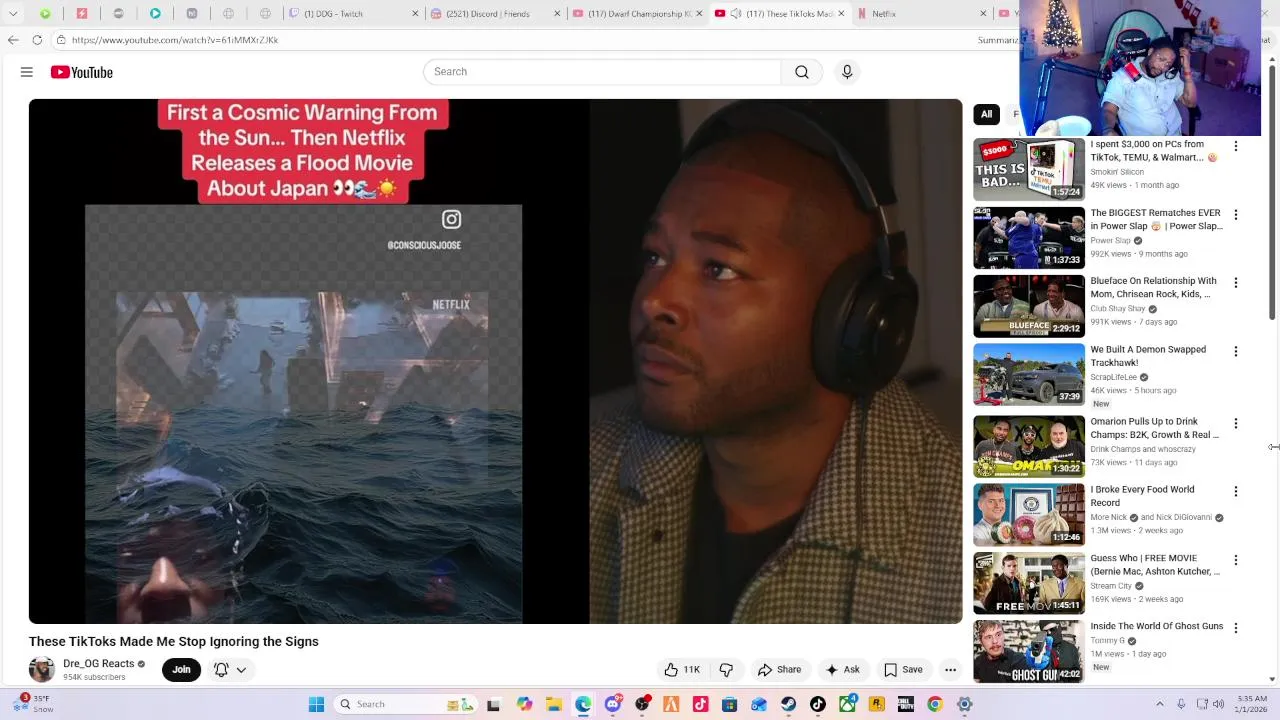The height and width of the screenshot is (720, 1280).
Task: Open the Ask AI button
Action: coord(842,670)
